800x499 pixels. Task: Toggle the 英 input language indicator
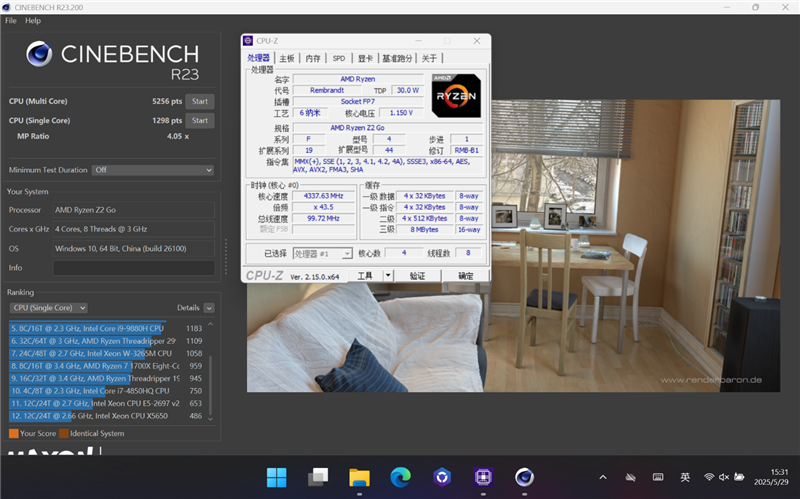(685, 478)
